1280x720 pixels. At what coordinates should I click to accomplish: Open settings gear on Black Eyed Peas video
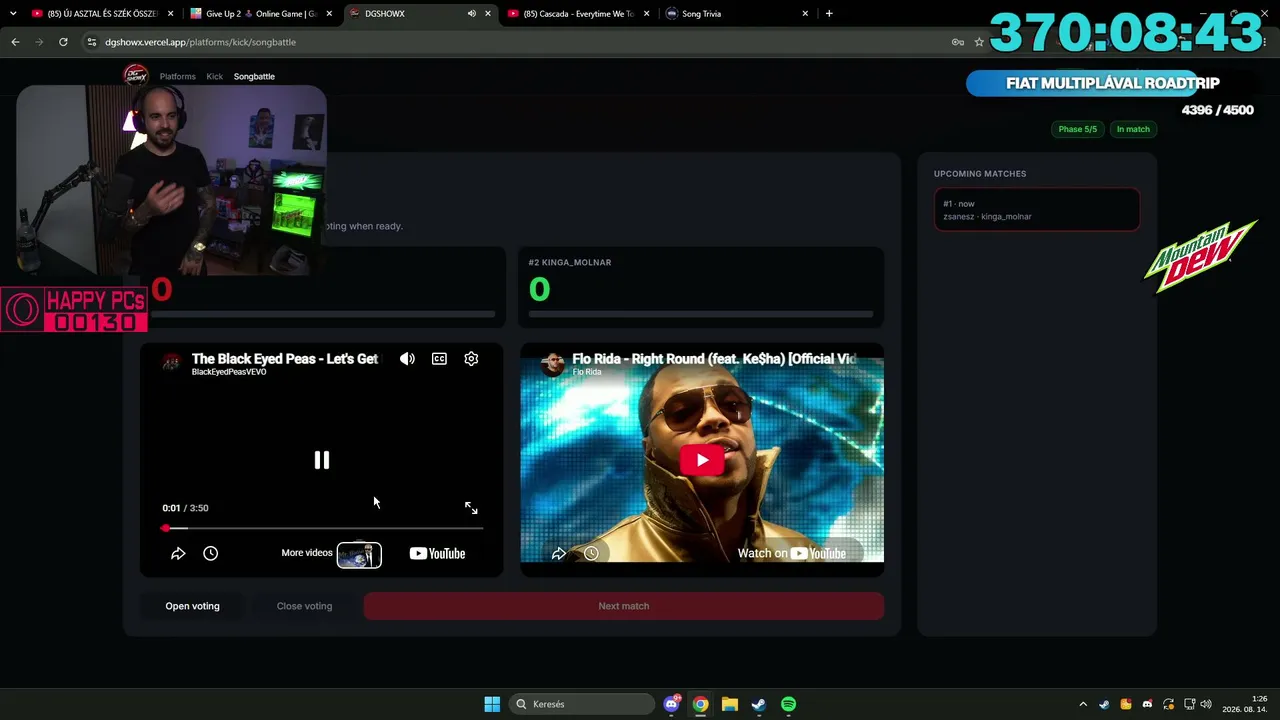[471, 359]
